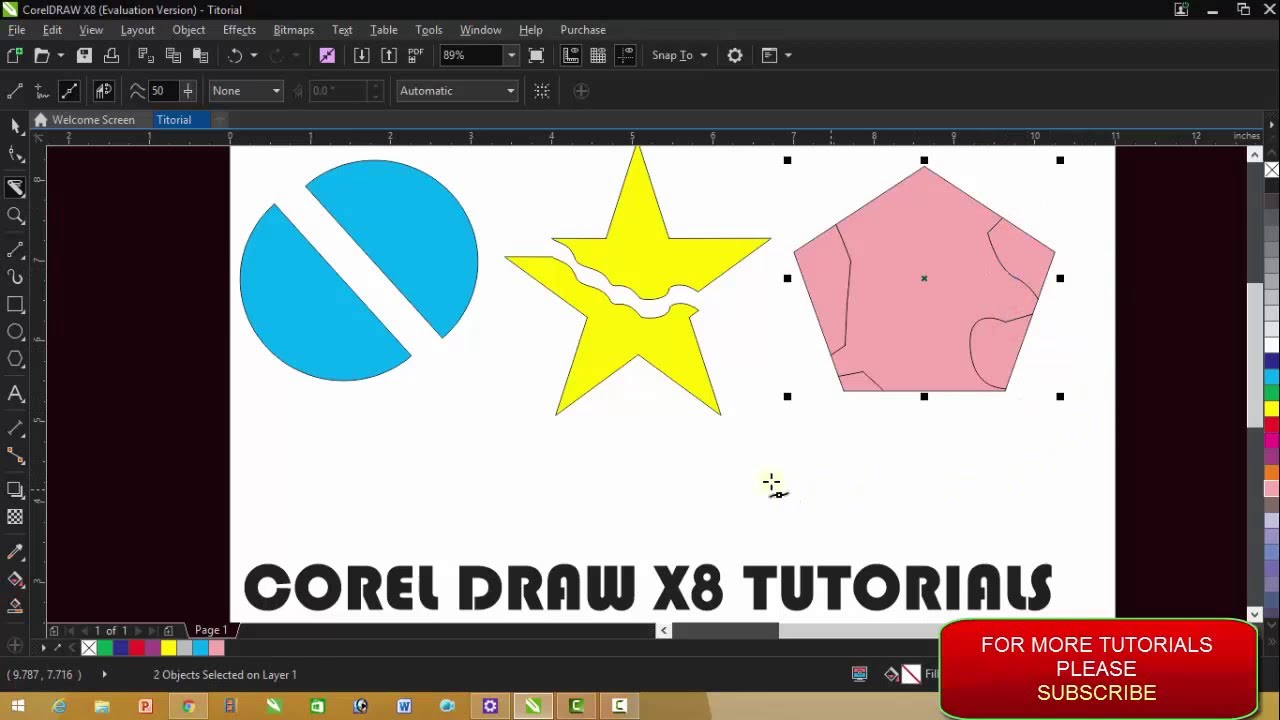Print the document

(x=111, y=55)
